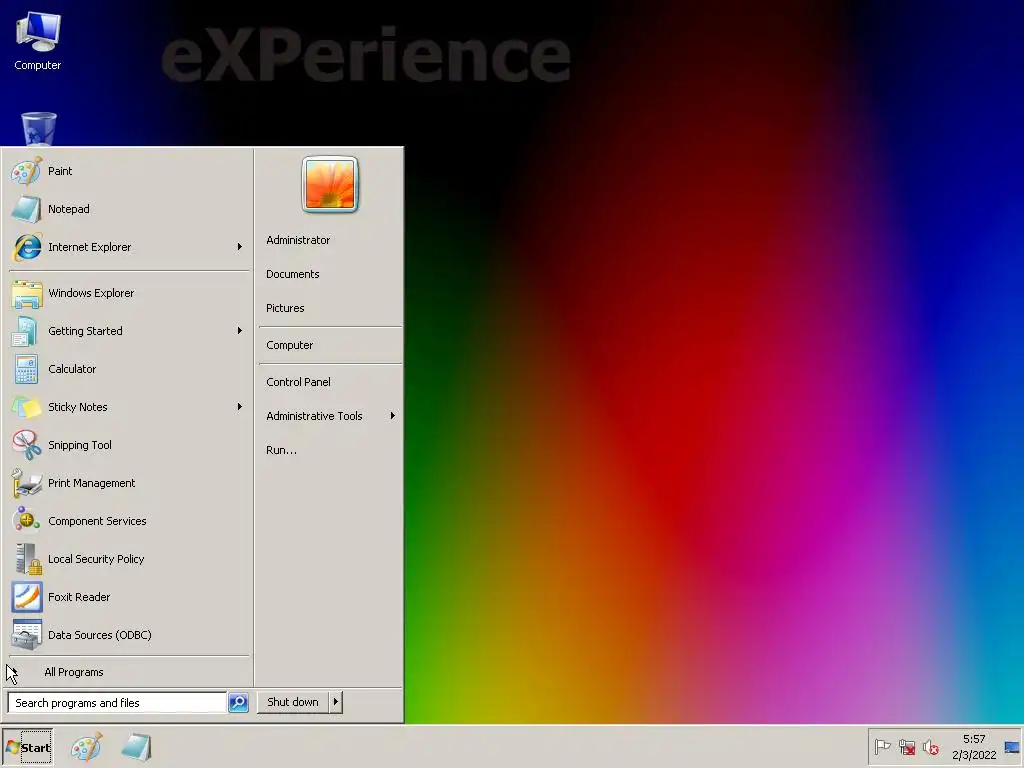Open pinned Notepad on the taskbar
Screen dimensions: 1024x768
click(136, 747)
